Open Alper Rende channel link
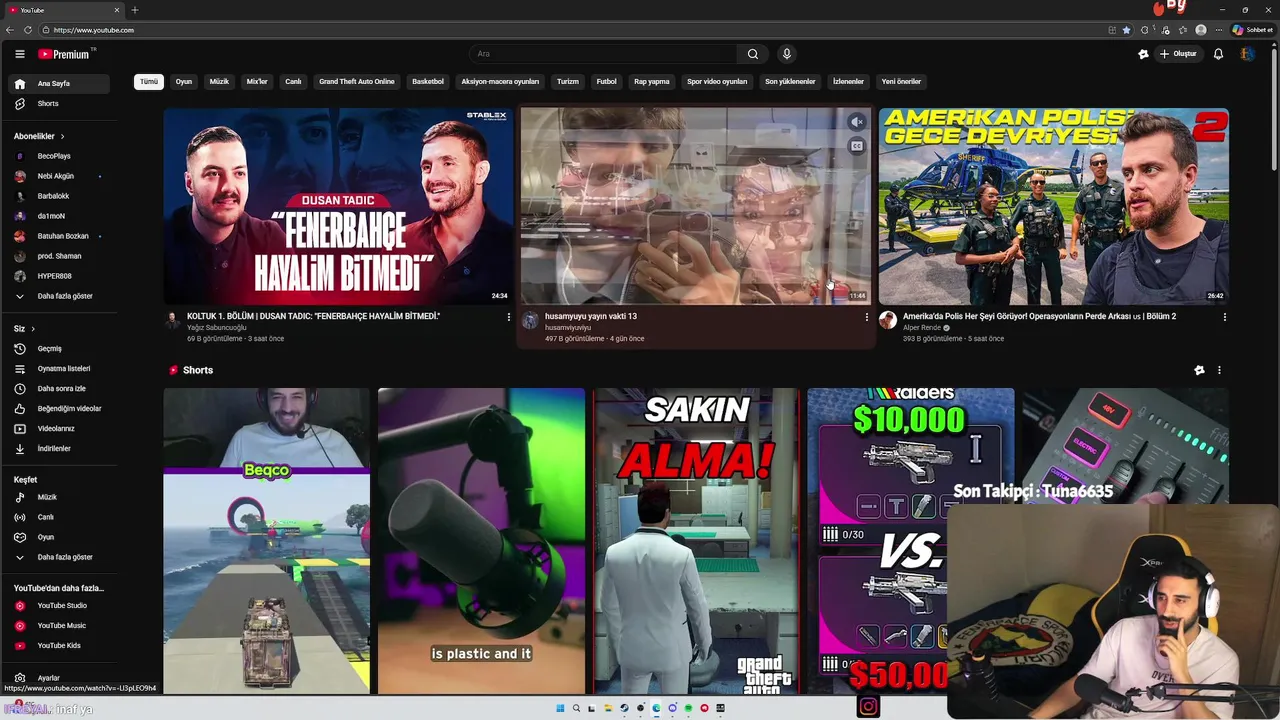 [x=922, y=328]
